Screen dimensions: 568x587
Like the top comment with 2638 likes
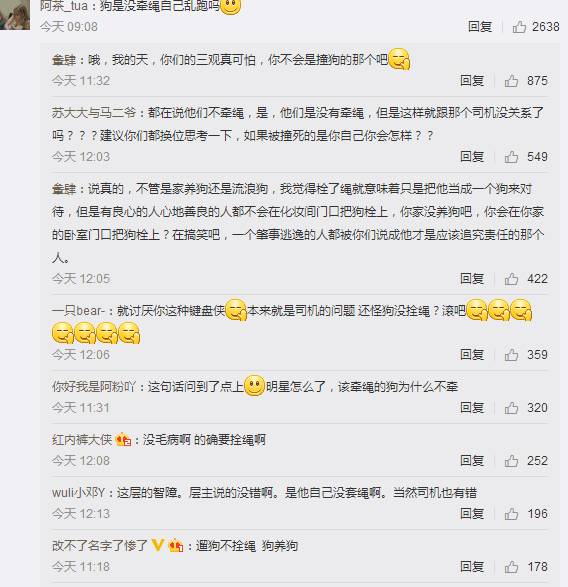(519, 27)
